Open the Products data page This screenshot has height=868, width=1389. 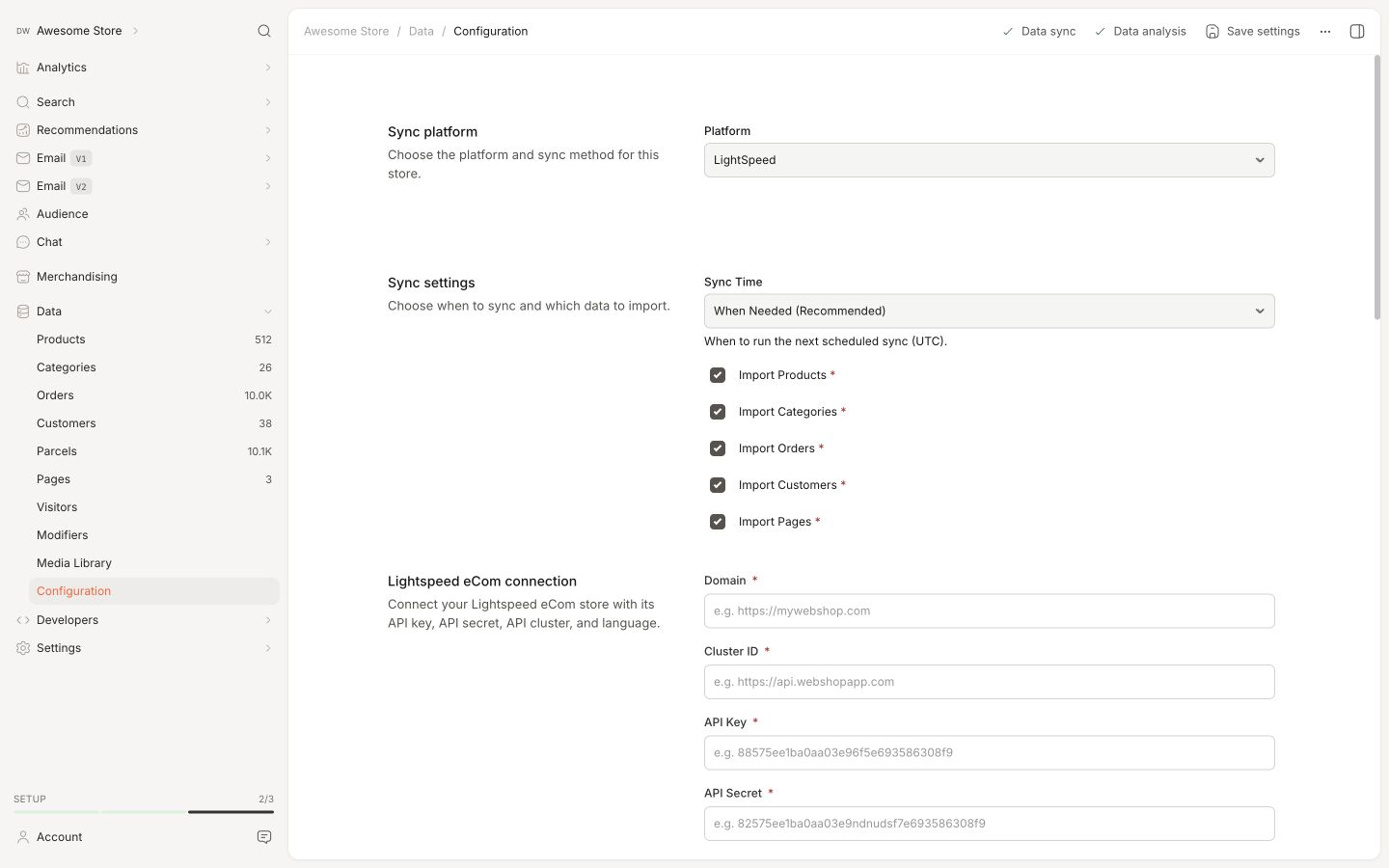(154, 339)
